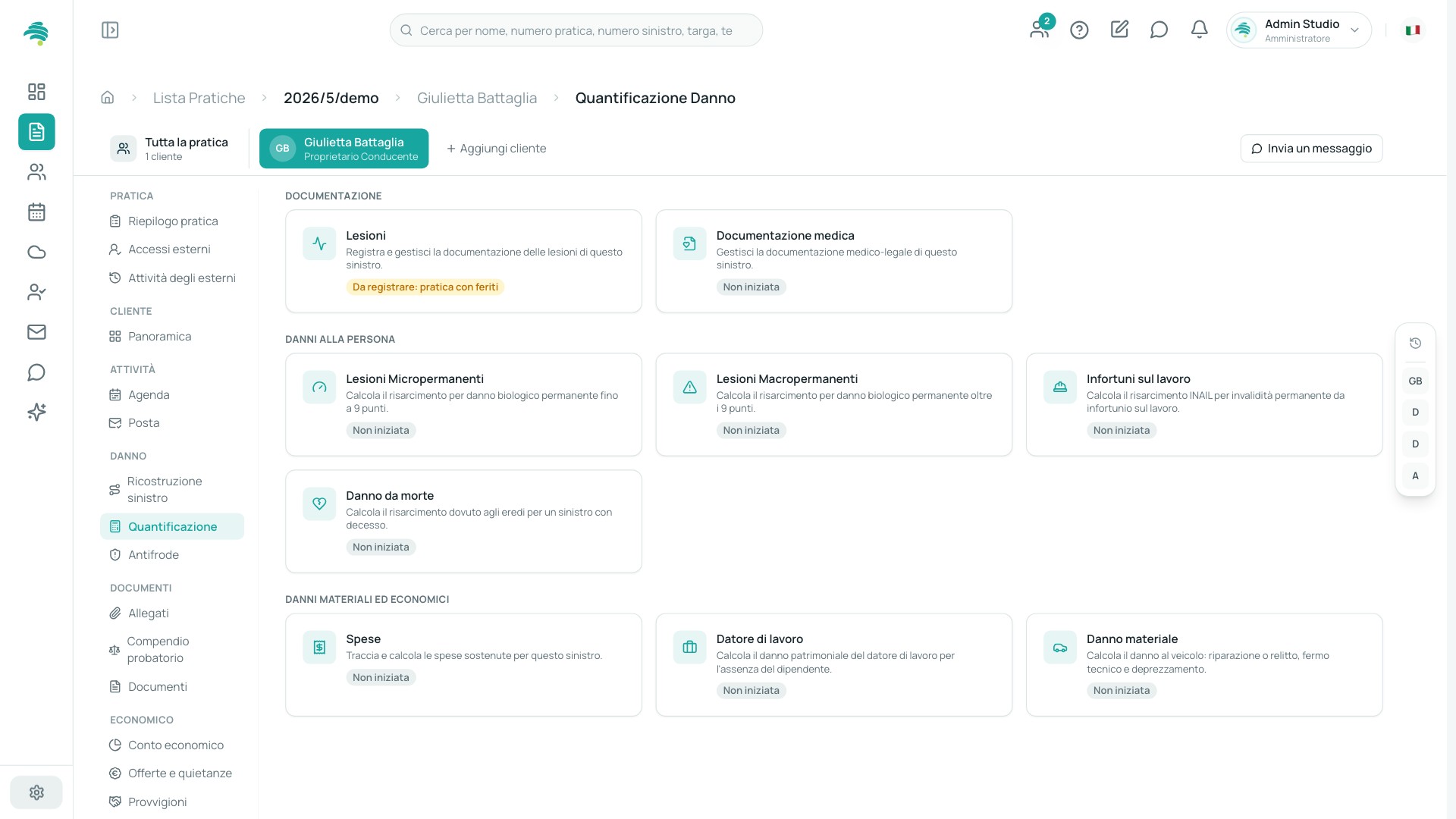
Task: Open Conto economico in the side menu
Action: 172,745
